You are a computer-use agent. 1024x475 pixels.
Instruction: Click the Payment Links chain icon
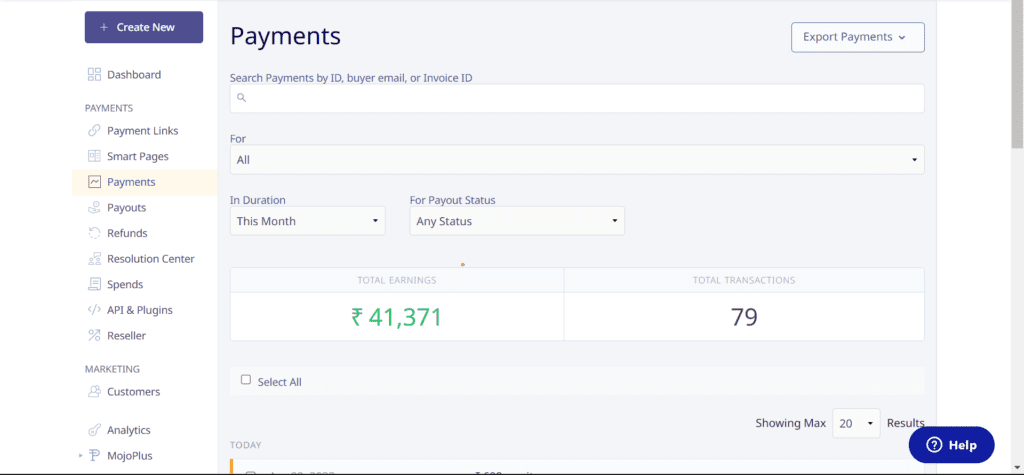click(x=94, y=131)
